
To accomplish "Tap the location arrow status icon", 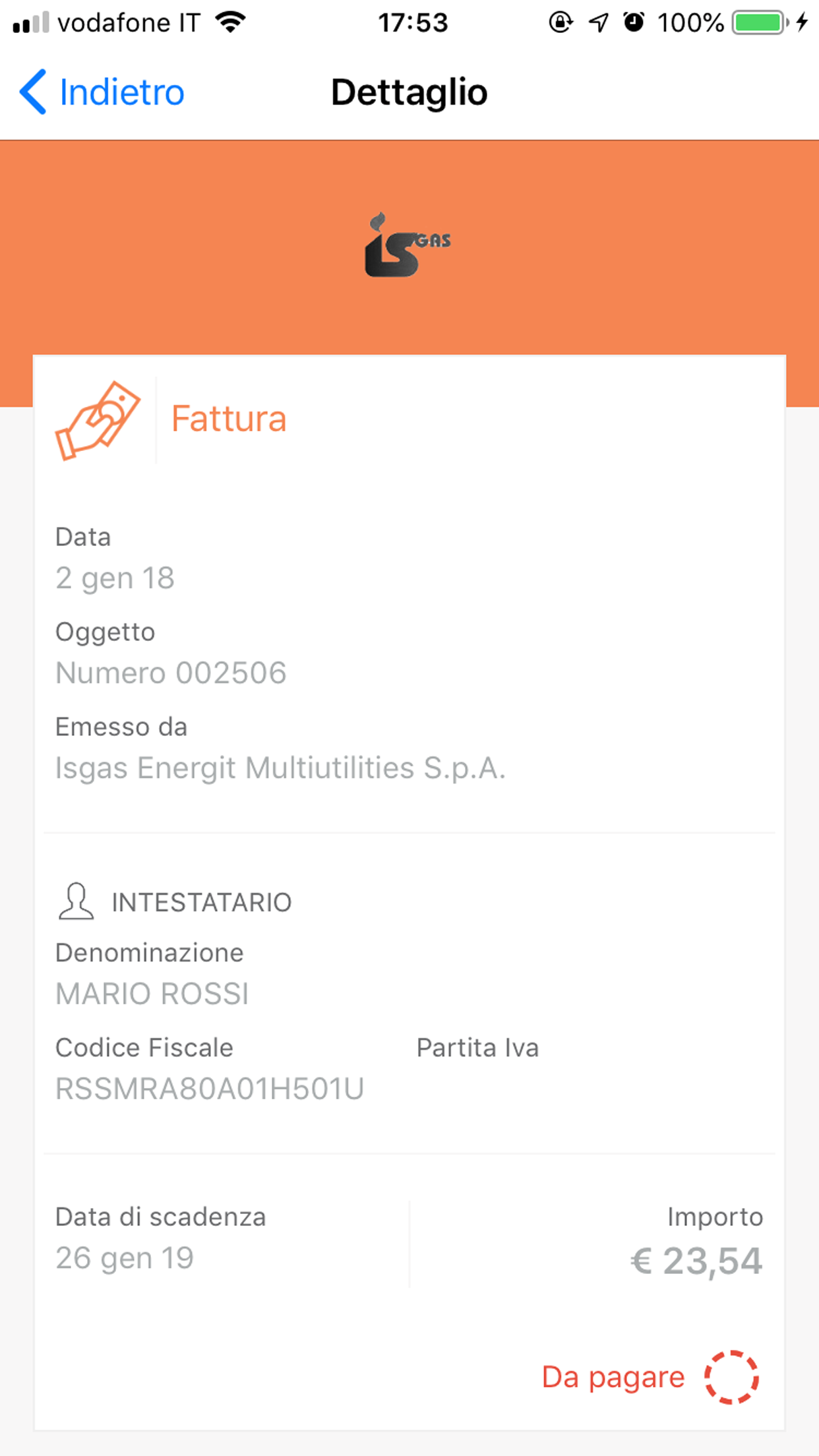I will [x=598, y=23].
